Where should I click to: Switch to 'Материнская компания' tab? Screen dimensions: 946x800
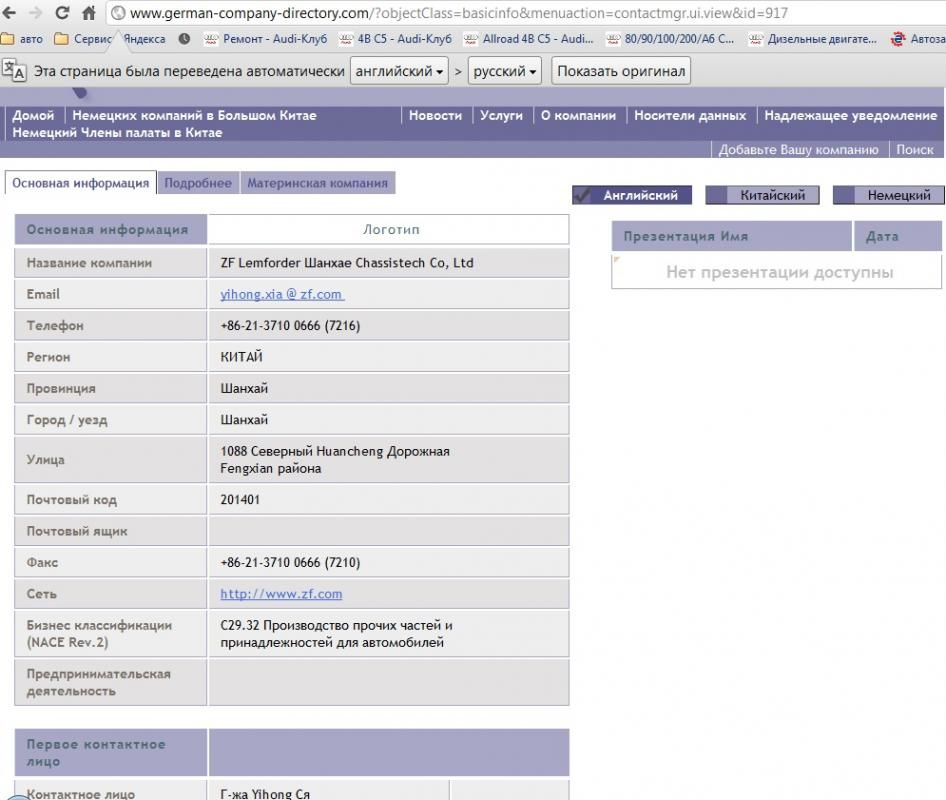(317, 183)
